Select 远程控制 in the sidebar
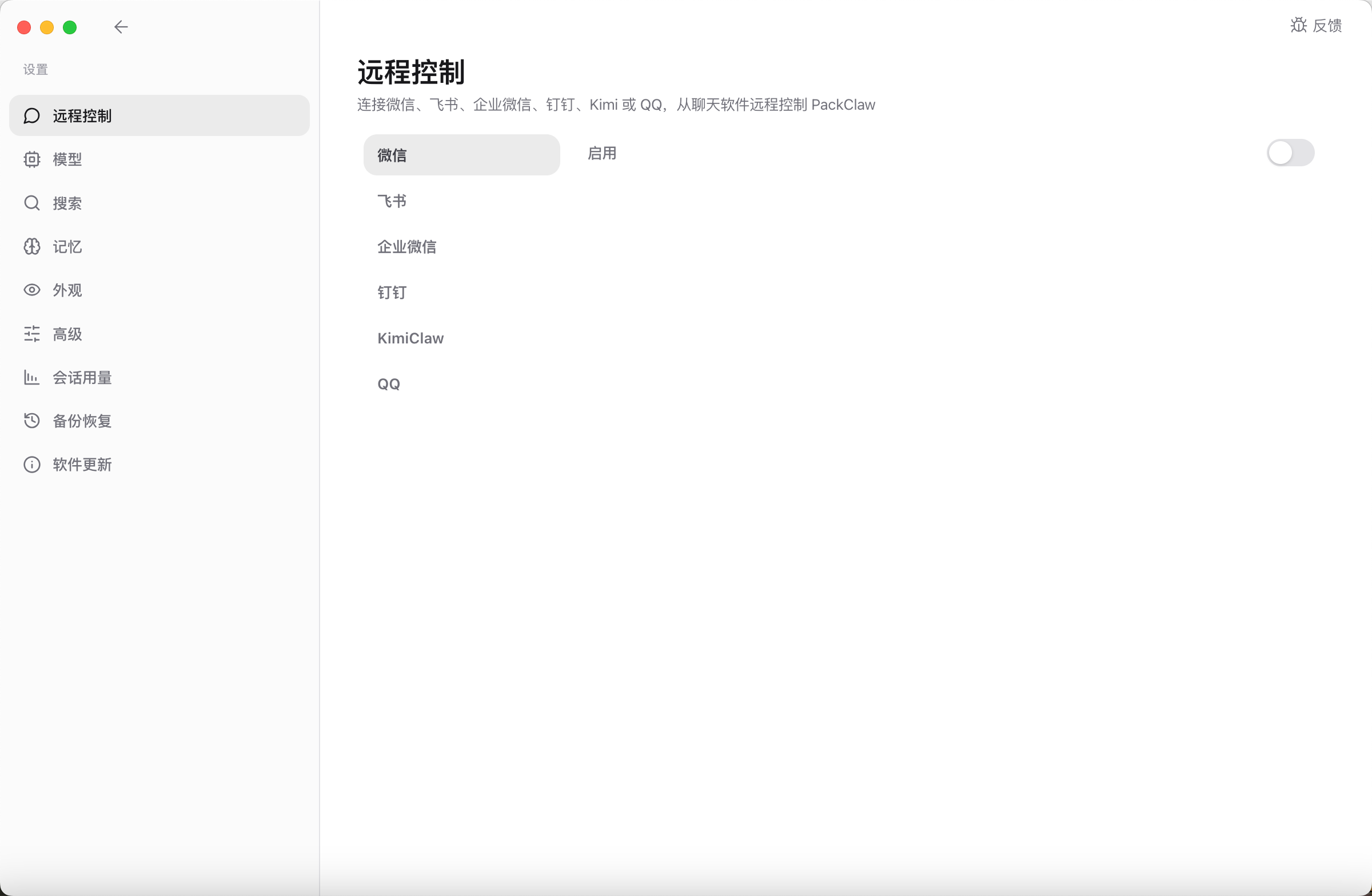Image resolution: width=1372 pixels, height=896 pixels. coord(159,116)
